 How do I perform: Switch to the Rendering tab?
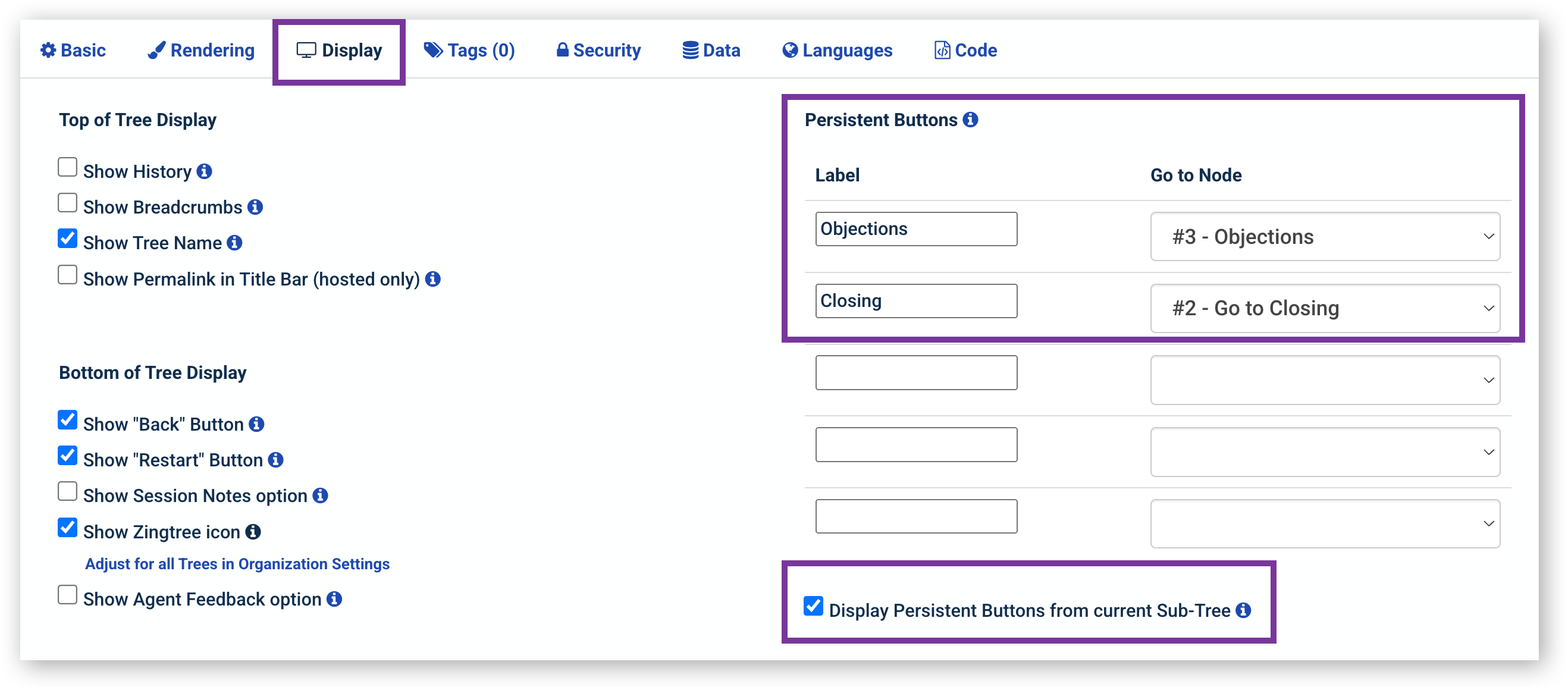tap(202, 51)
